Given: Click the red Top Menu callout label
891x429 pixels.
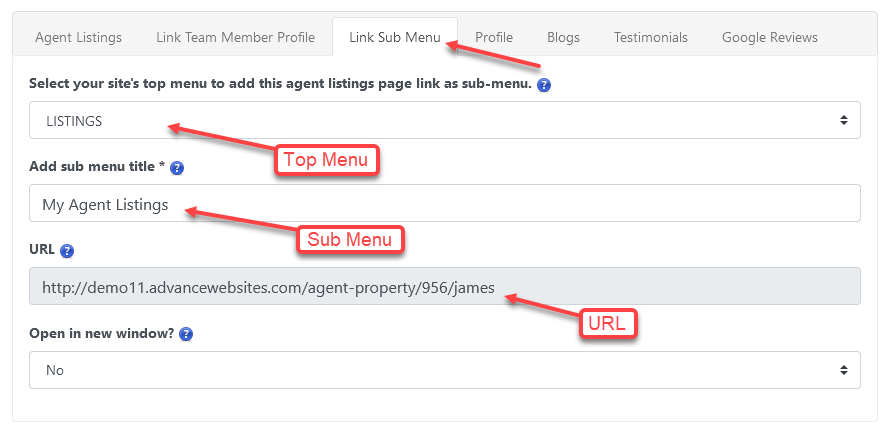Looking at the screenshot, I should pyautogui.click(x=326, y=160).
